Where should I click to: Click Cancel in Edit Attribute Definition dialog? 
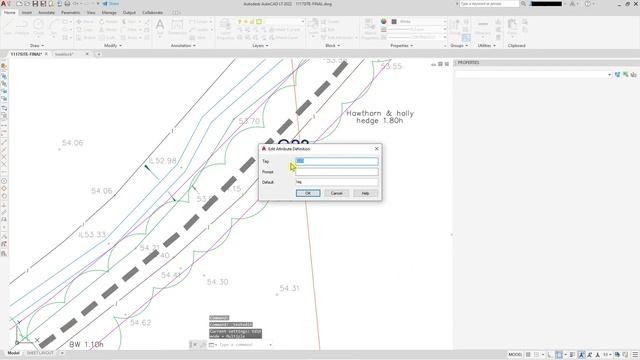(337, 193)
